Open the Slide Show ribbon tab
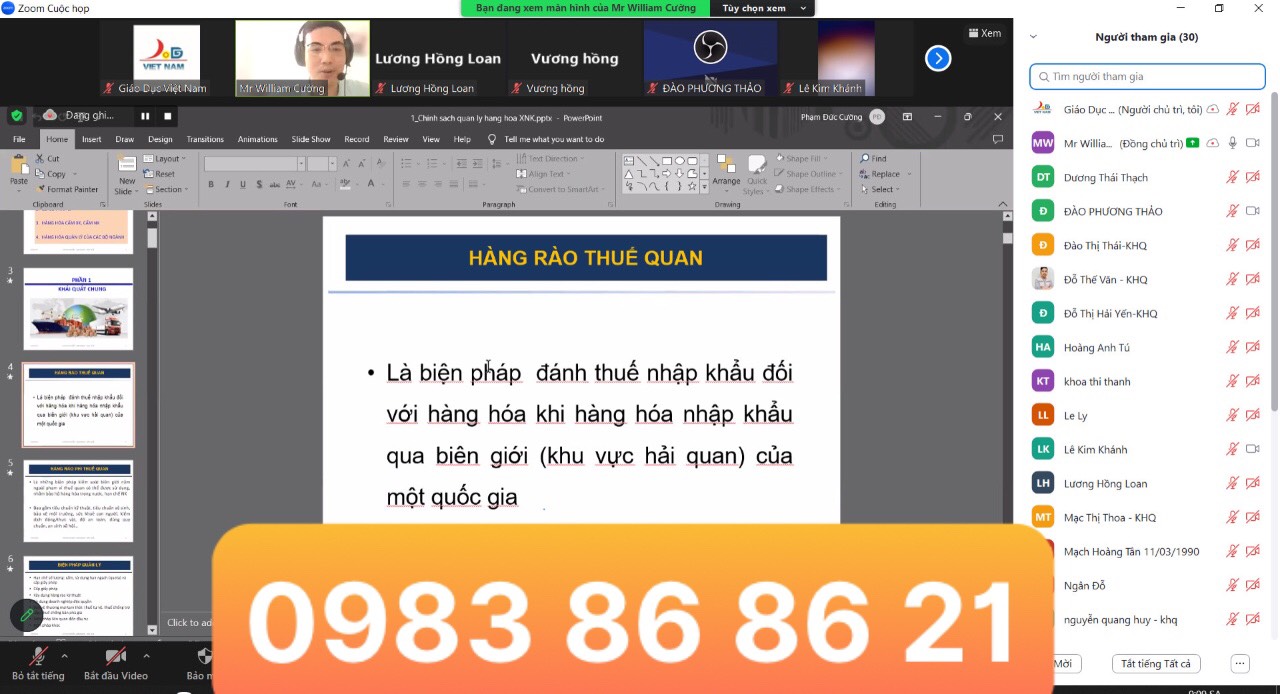The image size is (1280, 694). pos(310,139)
